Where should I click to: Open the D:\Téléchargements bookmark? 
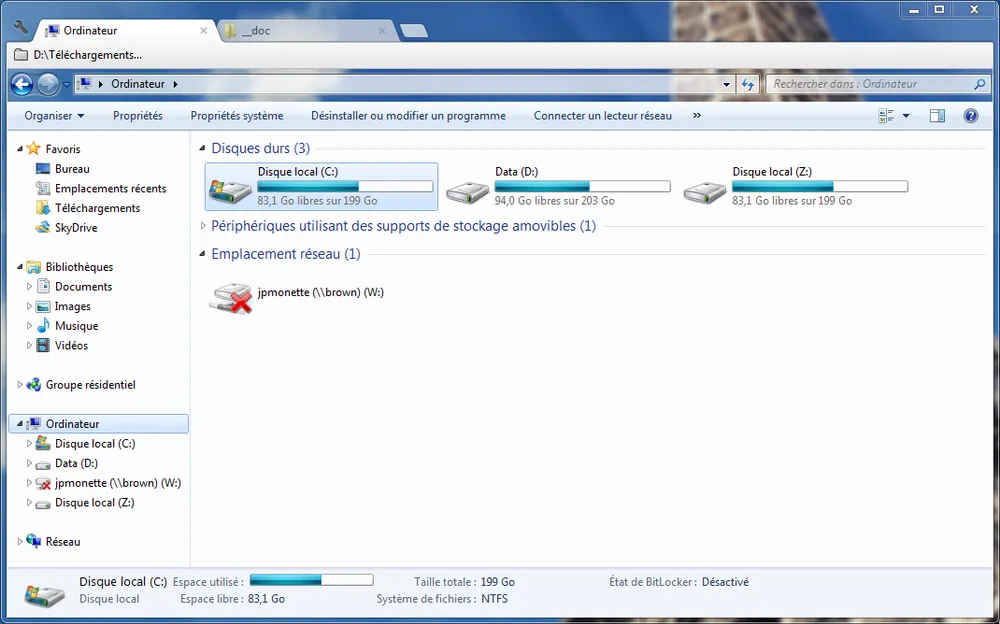pos(78,55)
